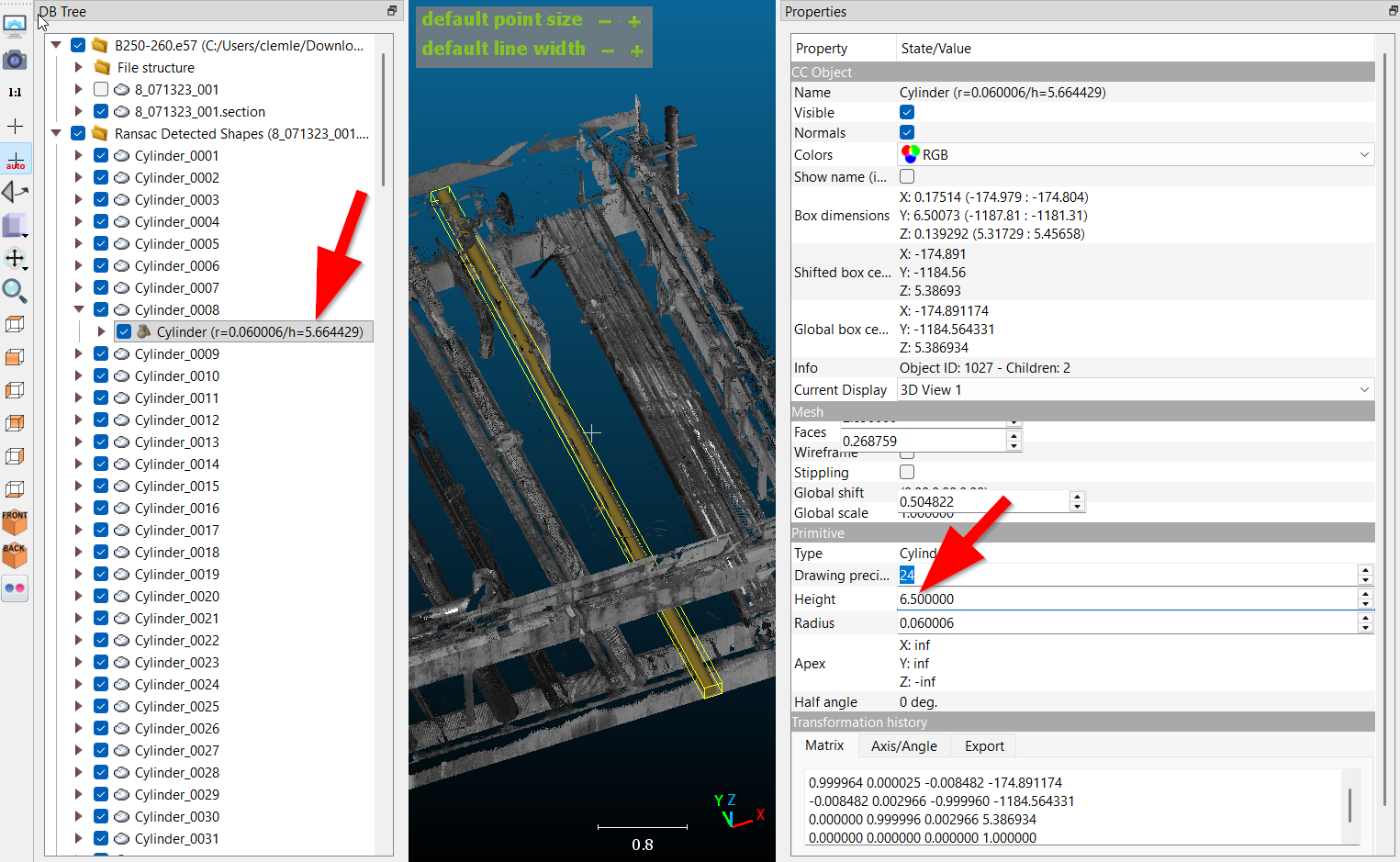Open the Export tab in Transformation history
Viewport: 1400px width, 862px height.
pyautogui.click(x=982, y=745)
